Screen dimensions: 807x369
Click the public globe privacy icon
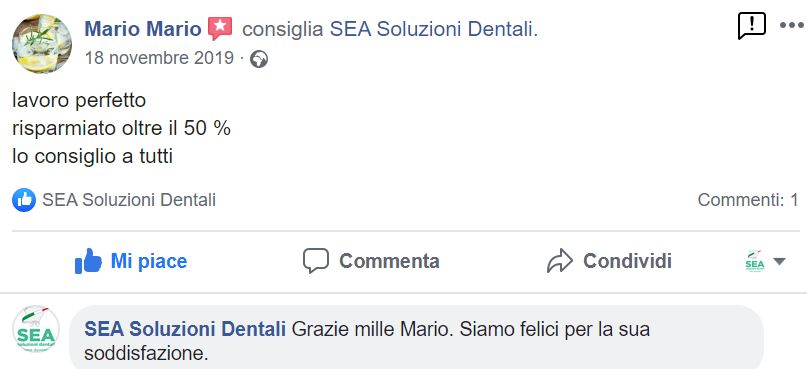(258, 60)
